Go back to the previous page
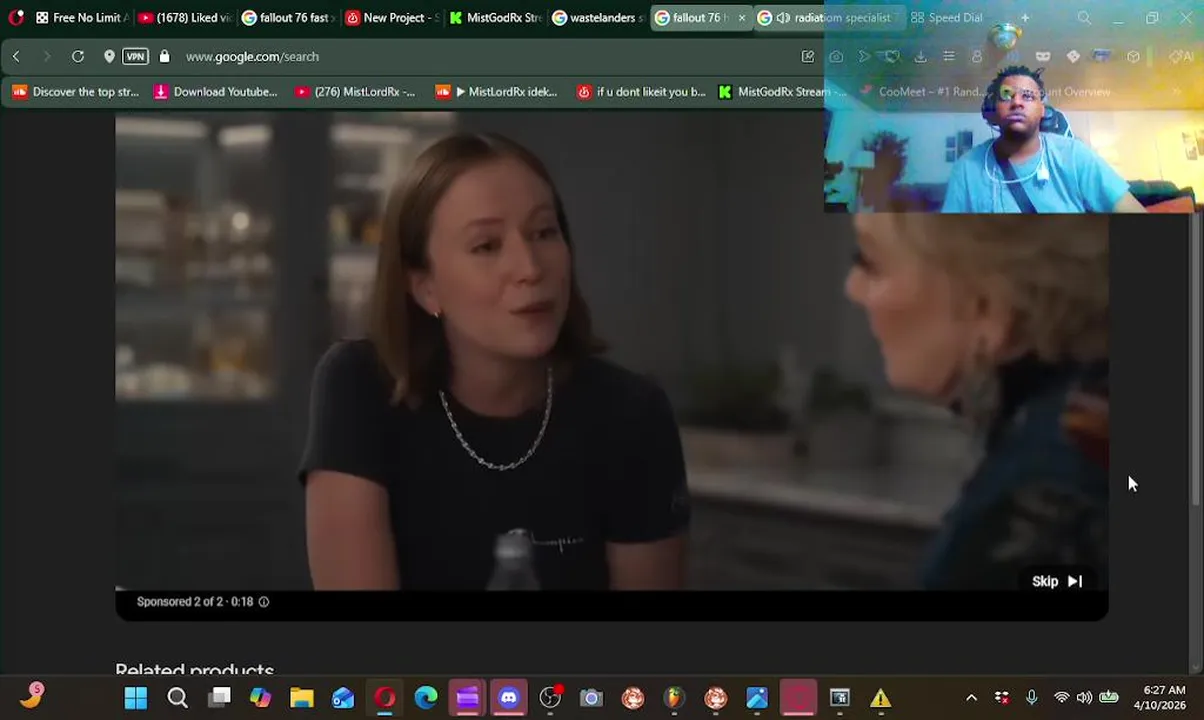1204x720 pixels. (x=16, y=57)
